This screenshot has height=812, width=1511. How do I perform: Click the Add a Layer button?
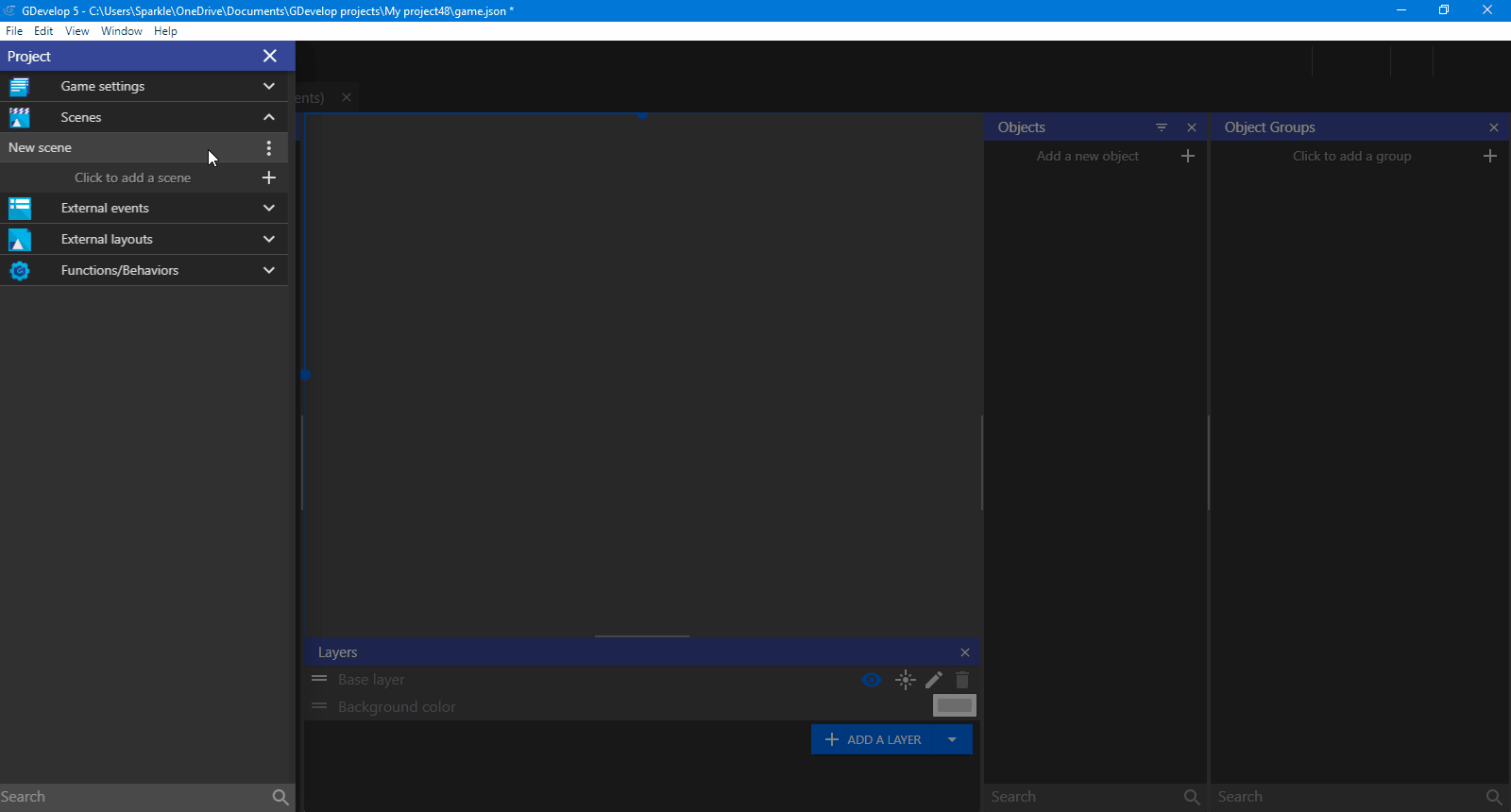click(874, 739)
